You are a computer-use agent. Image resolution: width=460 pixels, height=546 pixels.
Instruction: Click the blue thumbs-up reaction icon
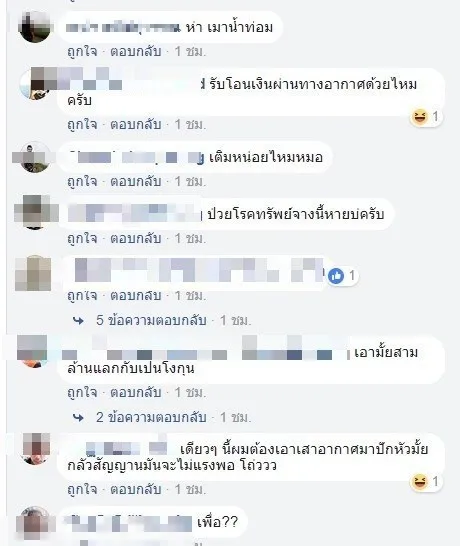coord(336,276)
